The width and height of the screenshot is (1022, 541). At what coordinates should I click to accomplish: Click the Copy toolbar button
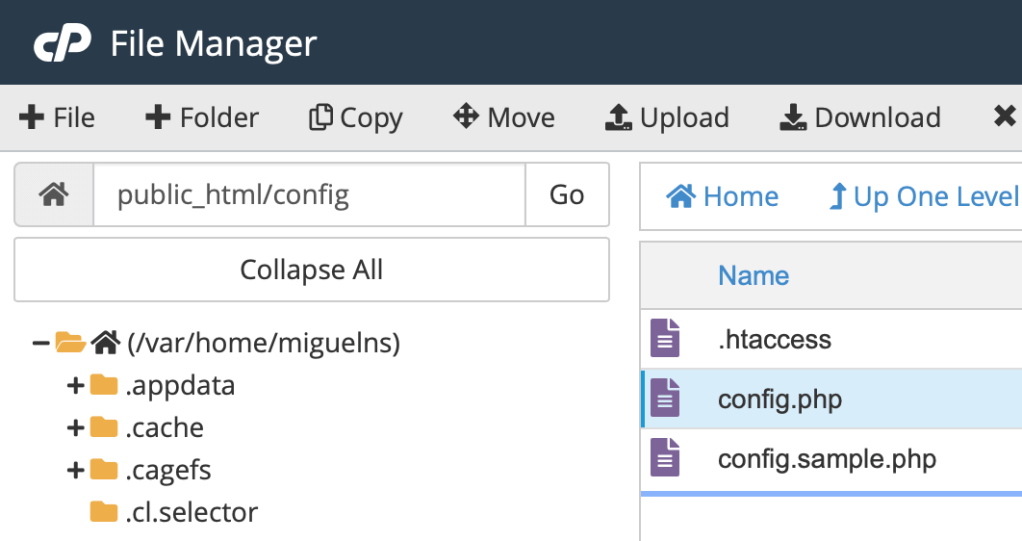[356, 118]
